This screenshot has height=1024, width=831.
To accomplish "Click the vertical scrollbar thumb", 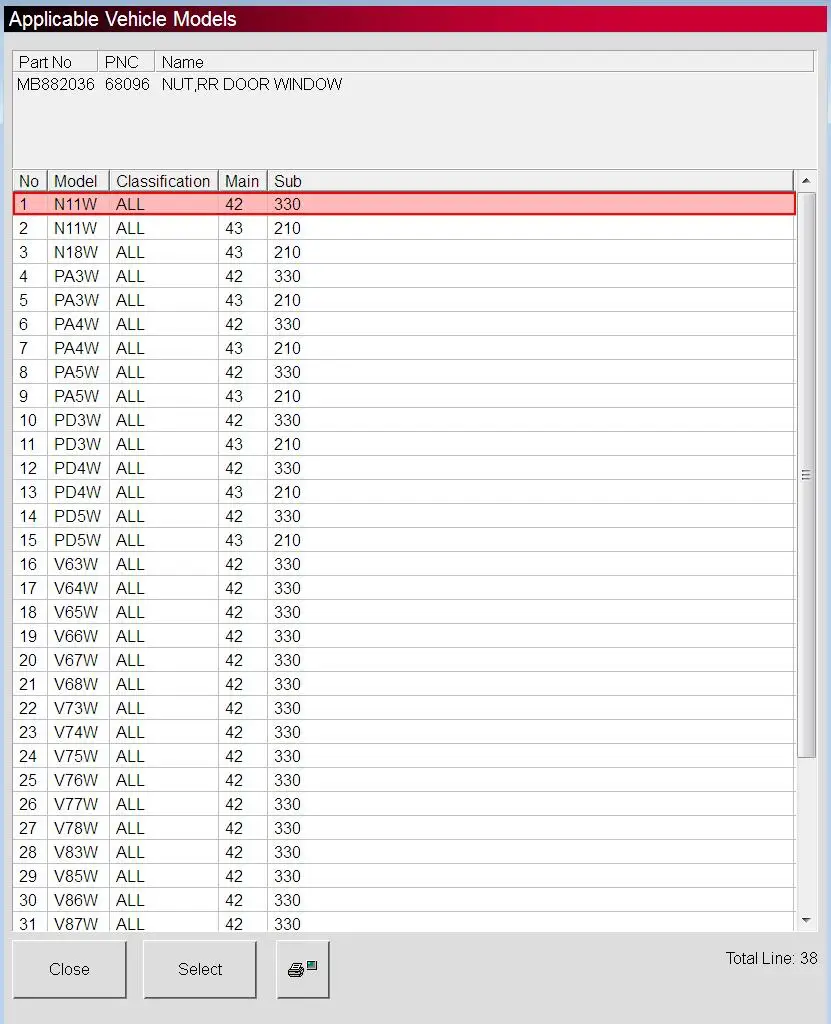I will click(806, 475).
